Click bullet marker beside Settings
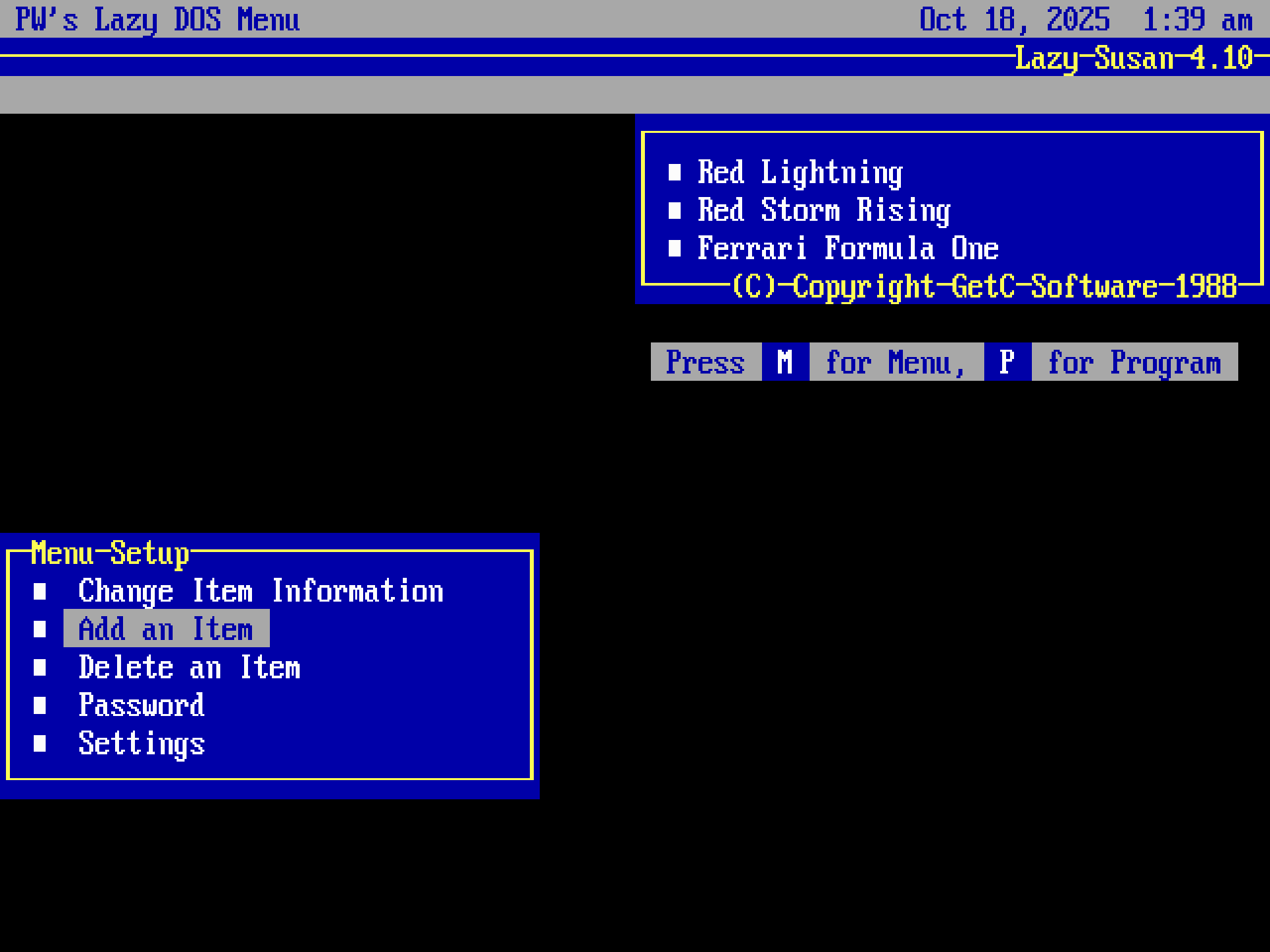Image resolution: width=1270 pixels, height=952 pixels. (40, 744)
